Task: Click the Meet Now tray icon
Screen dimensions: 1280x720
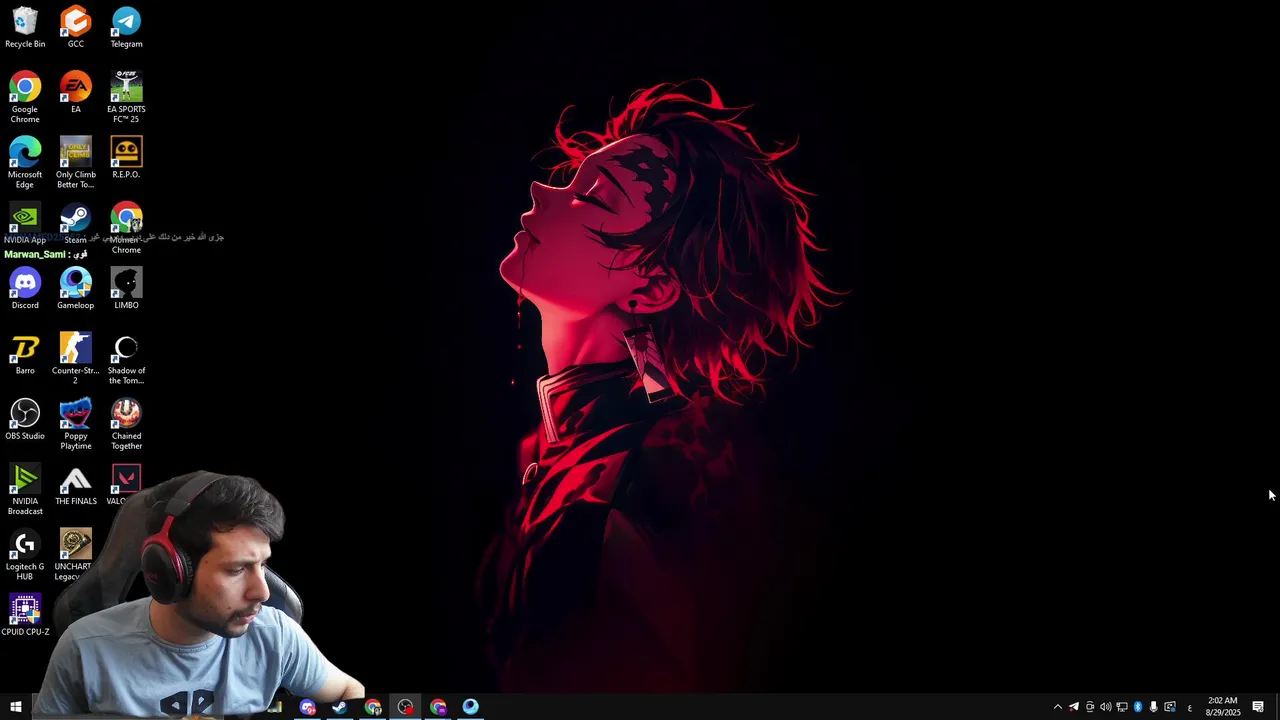Action: click(x=1090, y=707)
